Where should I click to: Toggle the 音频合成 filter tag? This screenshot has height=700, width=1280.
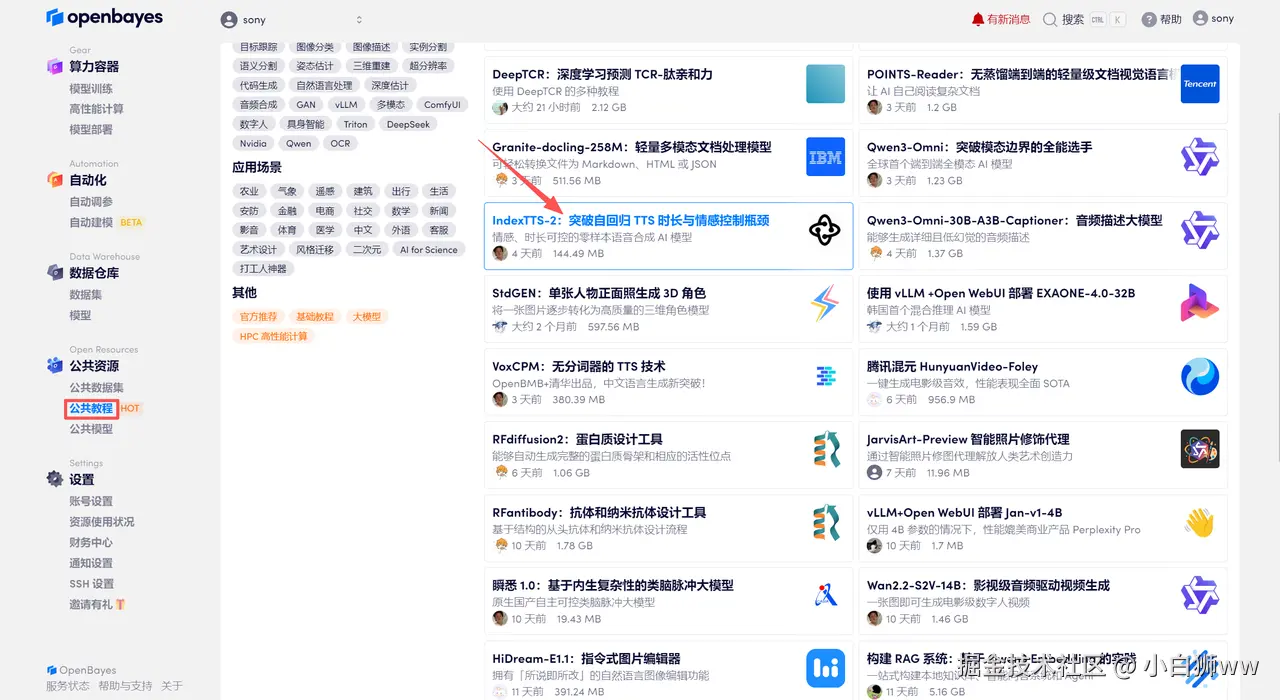coord(258,105)
